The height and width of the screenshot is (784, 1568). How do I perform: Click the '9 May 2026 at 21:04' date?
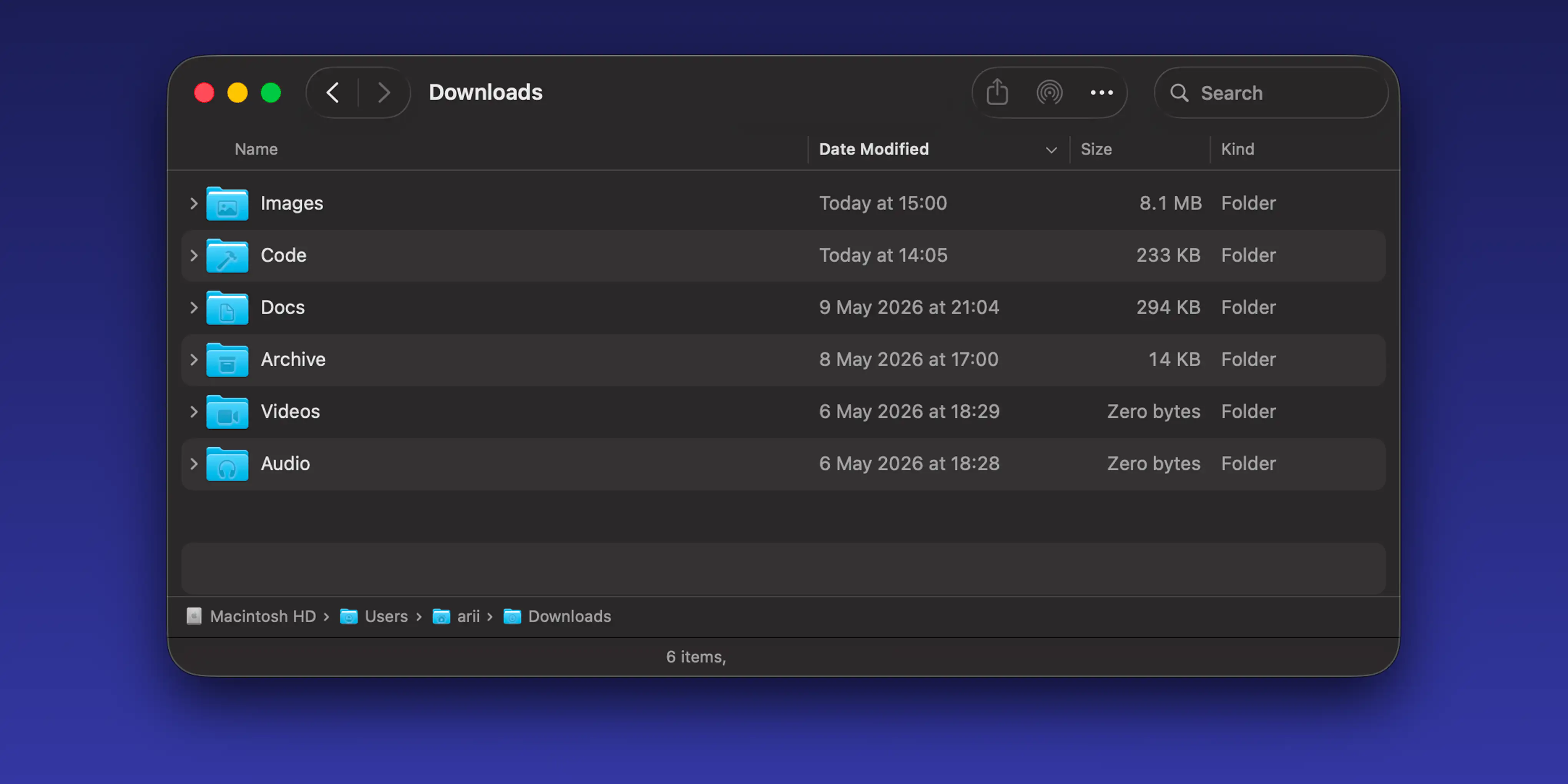tap(909, 307)
